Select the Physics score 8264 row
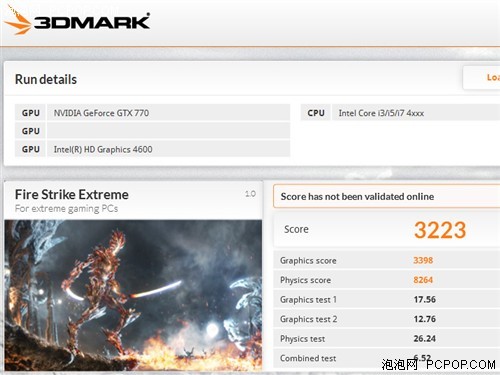Screen dimensions: 500x375 point(387,280)
